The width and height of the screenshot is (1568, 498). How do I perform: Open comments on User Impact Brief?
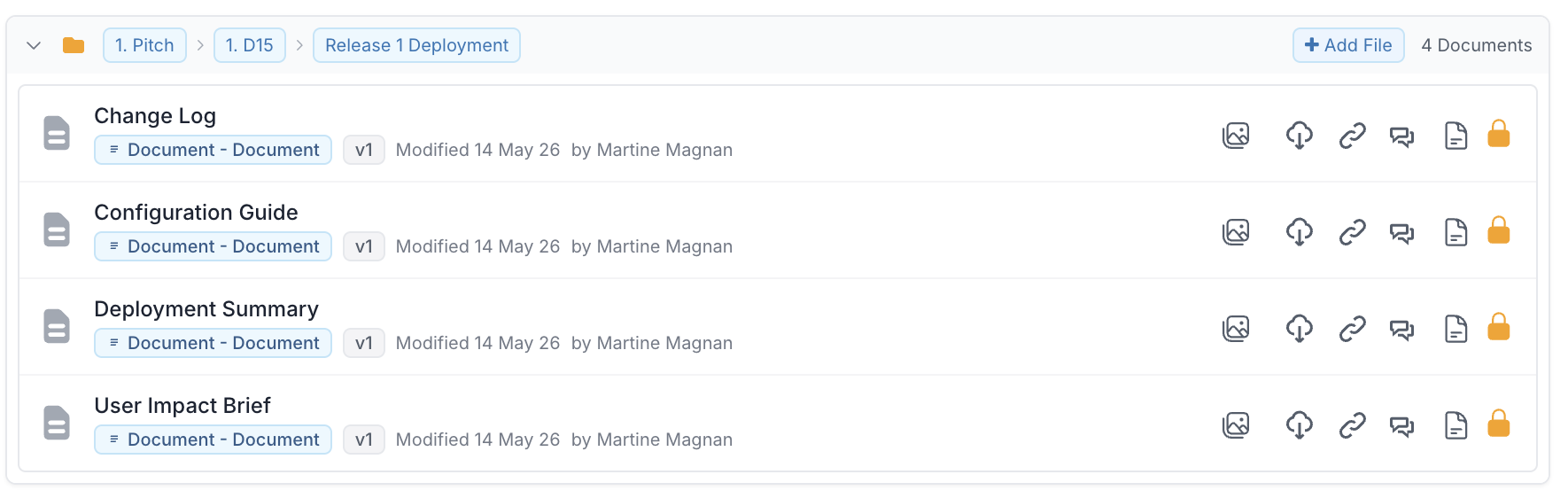click(x=1401, y=426)
